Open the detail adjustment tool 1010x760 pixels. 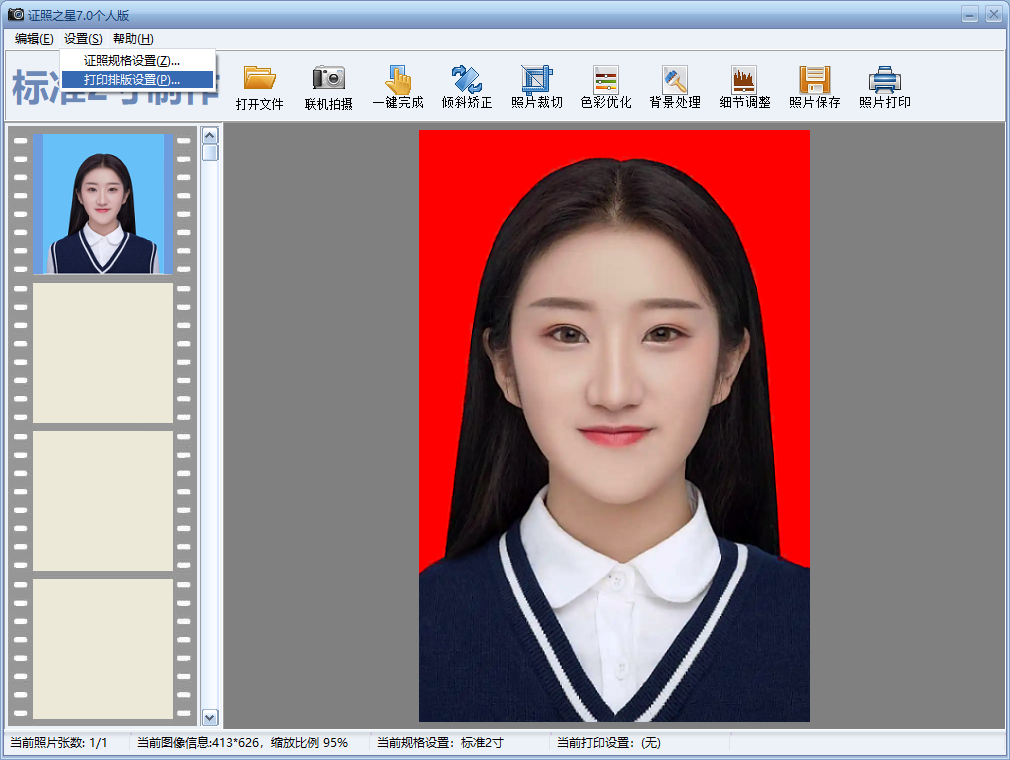tap(744, 80)
